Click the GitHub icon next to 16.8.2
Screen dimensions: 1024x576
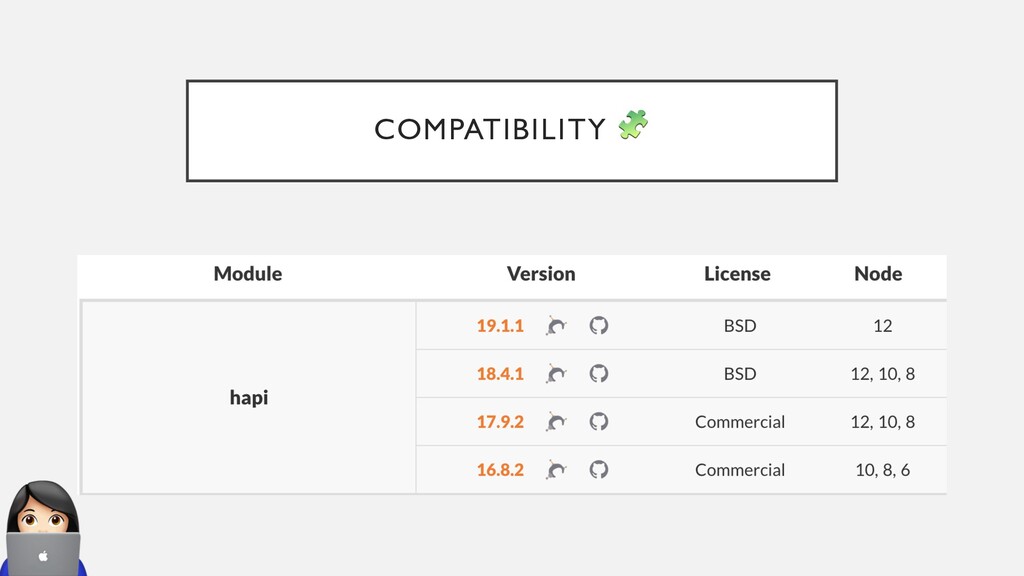click(x=598, y=469)
